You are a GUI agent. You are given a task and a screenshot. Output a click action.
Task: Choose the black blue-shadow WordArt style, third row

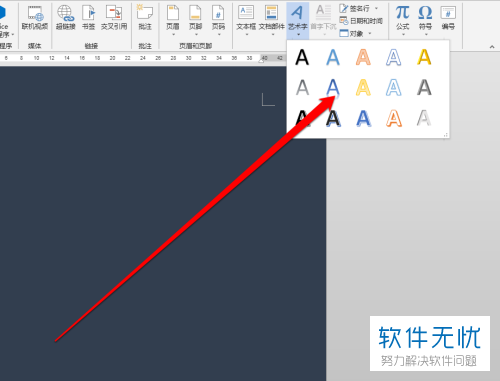pyautogui.click(x=333, y=118)
